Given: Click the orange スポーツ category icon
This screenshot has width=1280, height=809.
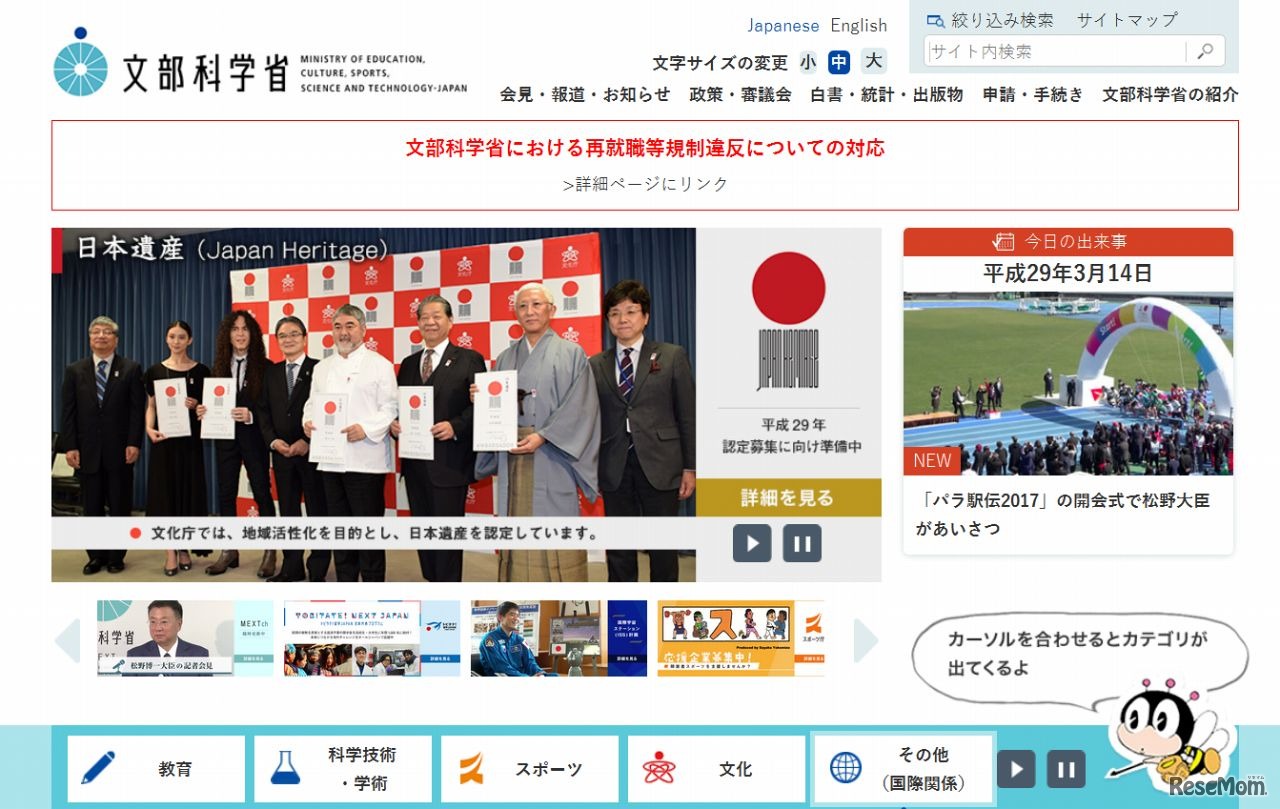Looking at the screenshot, I should click(x=471, y=768).
